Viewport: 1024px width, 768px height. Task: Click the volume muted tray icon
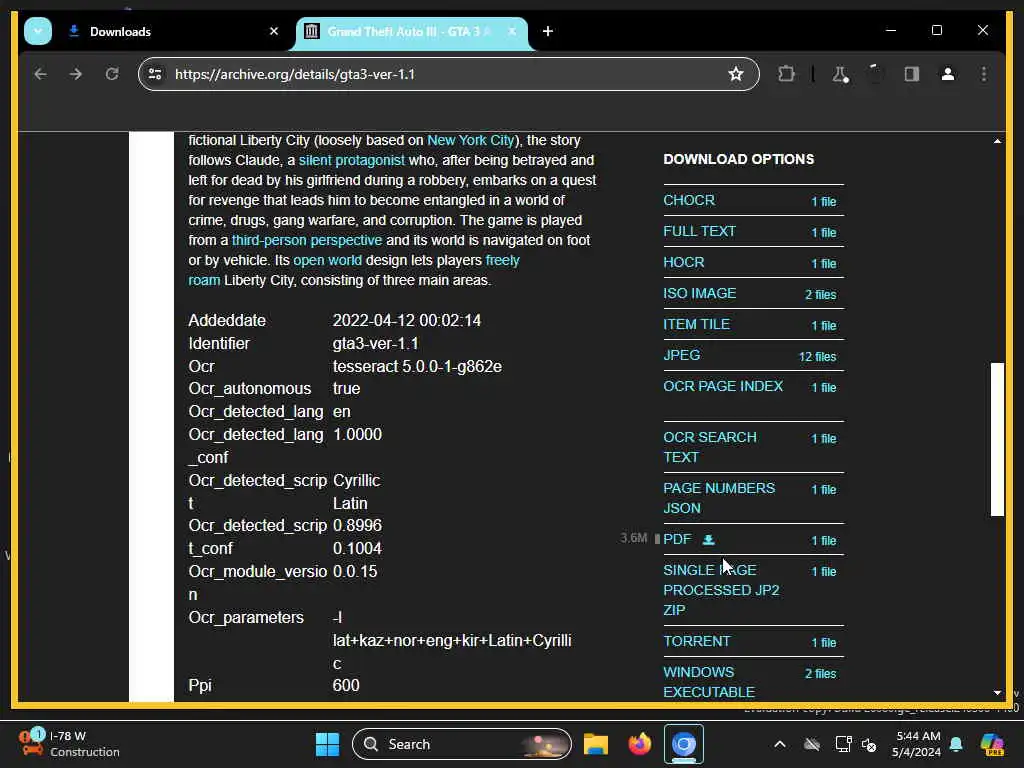[869, 744]
